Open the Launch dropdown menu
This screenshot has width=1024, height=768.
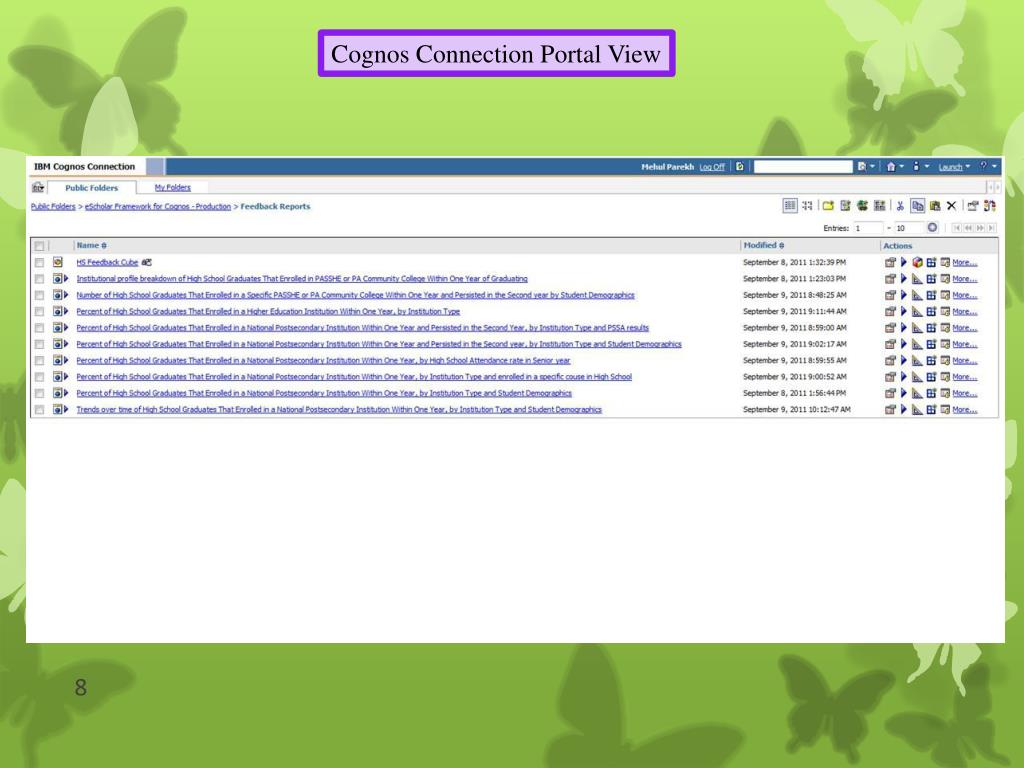954,167
